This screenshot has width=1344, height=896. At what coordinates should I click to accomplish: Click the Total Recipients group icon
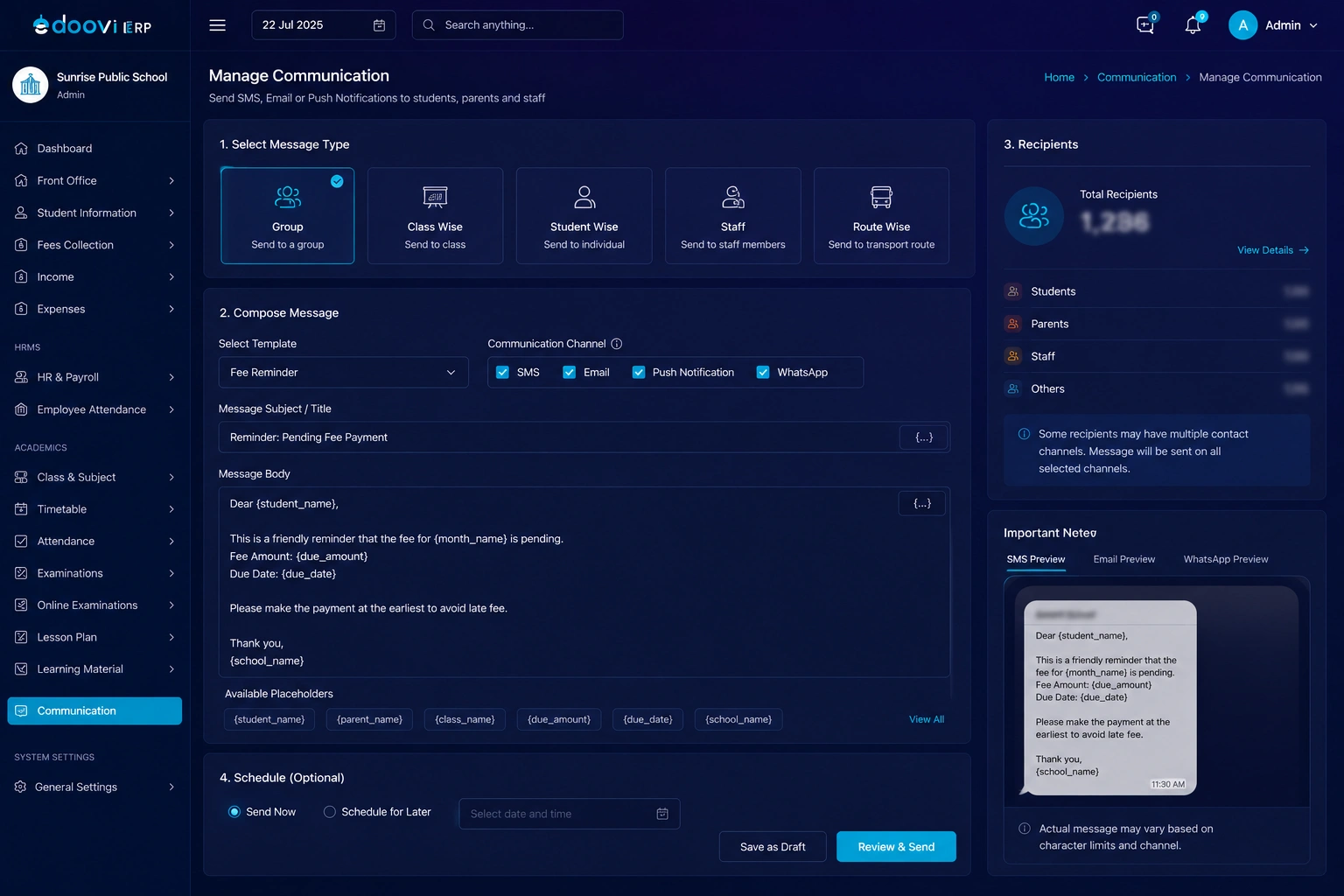pos(1034,215)
